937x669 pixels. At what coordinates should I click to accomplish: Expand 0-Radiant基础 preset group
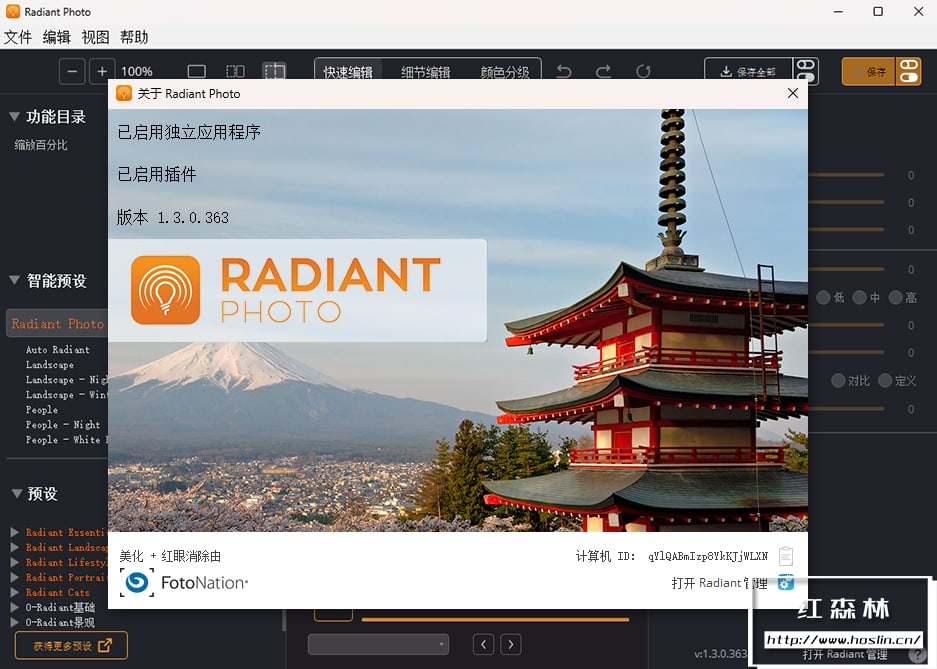14,607
